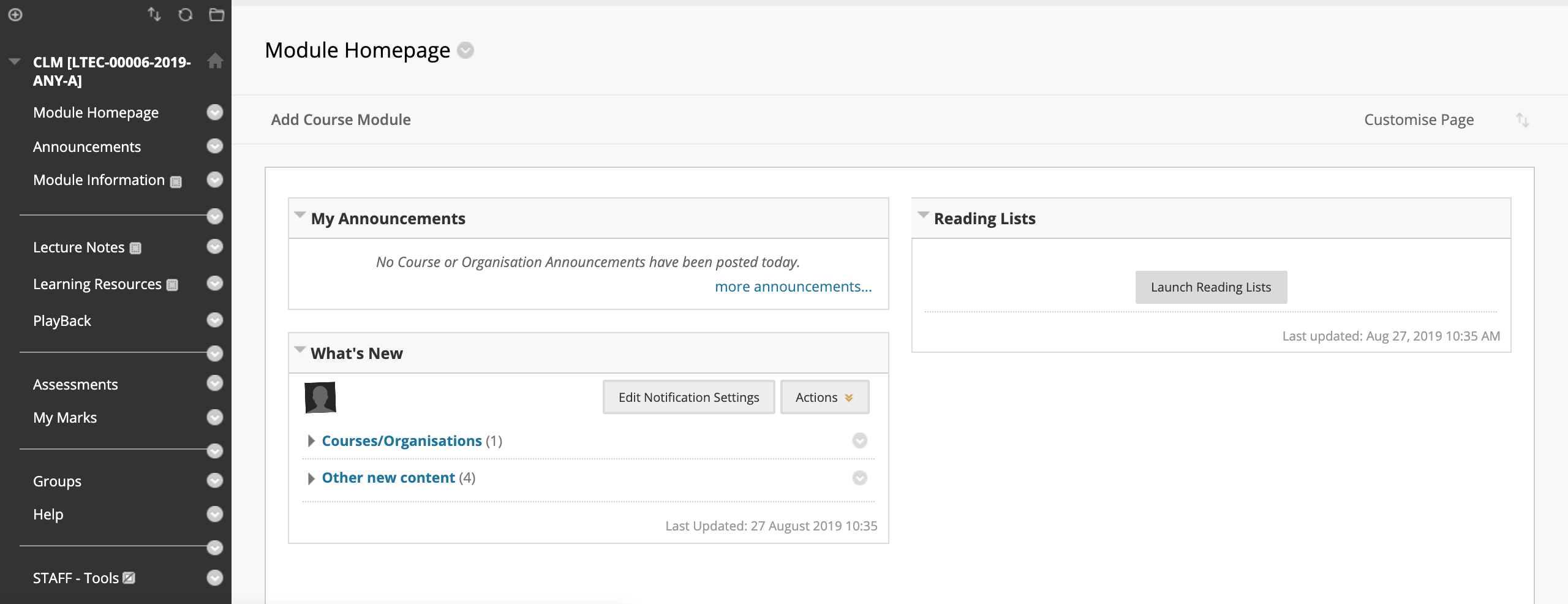Expand the Courses/Organisations section
This screenshot has height=604, width=1568.
click(311, 441)
